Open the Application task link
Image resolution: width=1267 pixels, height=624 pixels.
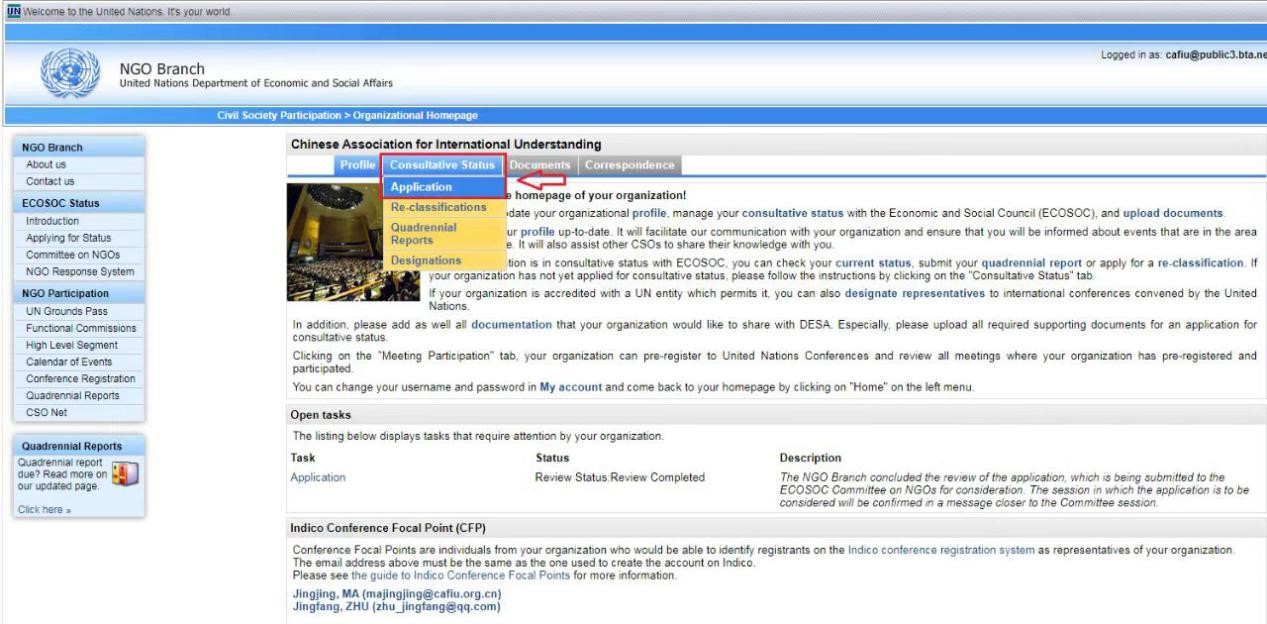[318, 477]
